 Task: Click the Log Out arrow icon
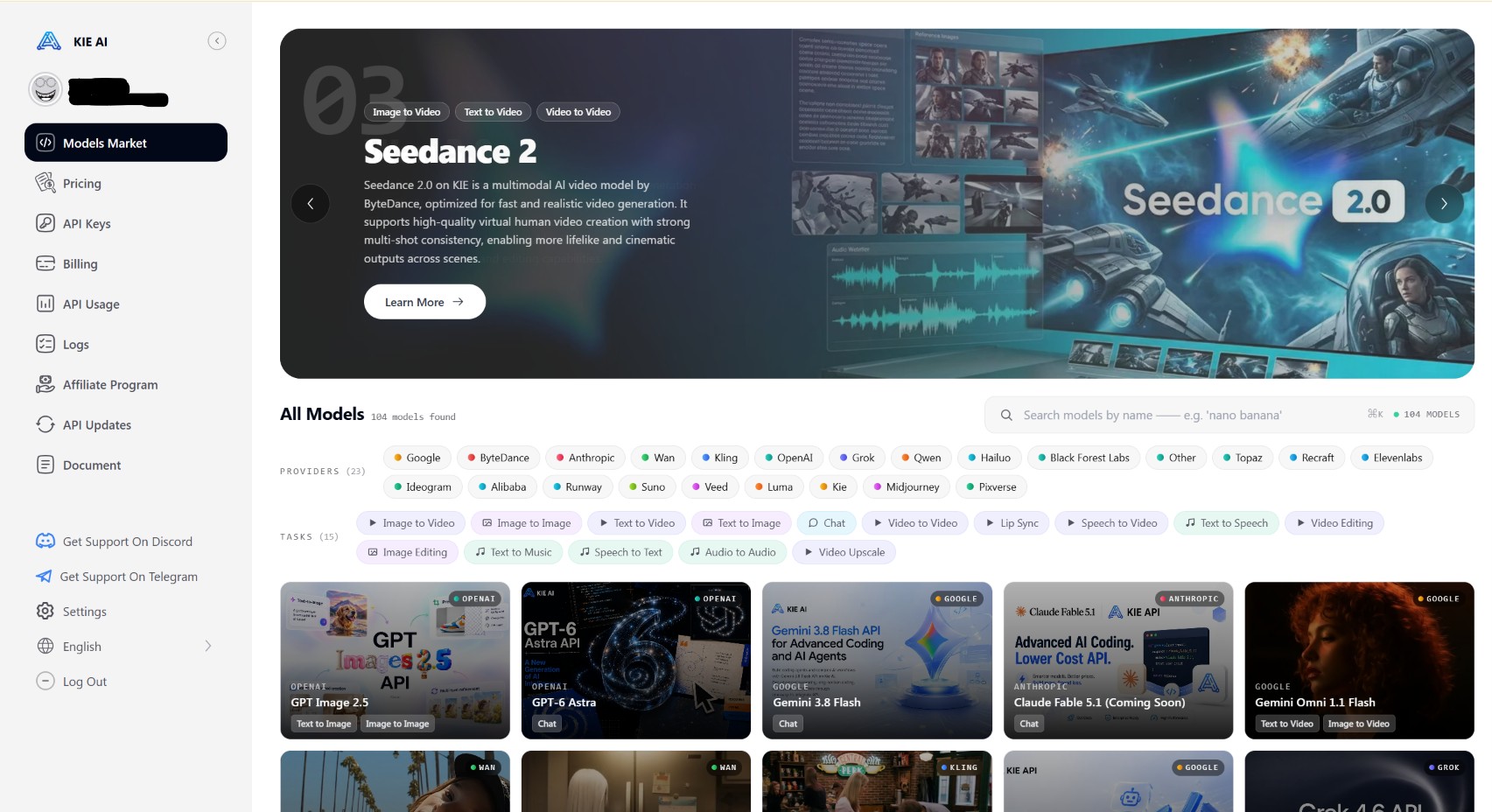pos(46,681)
